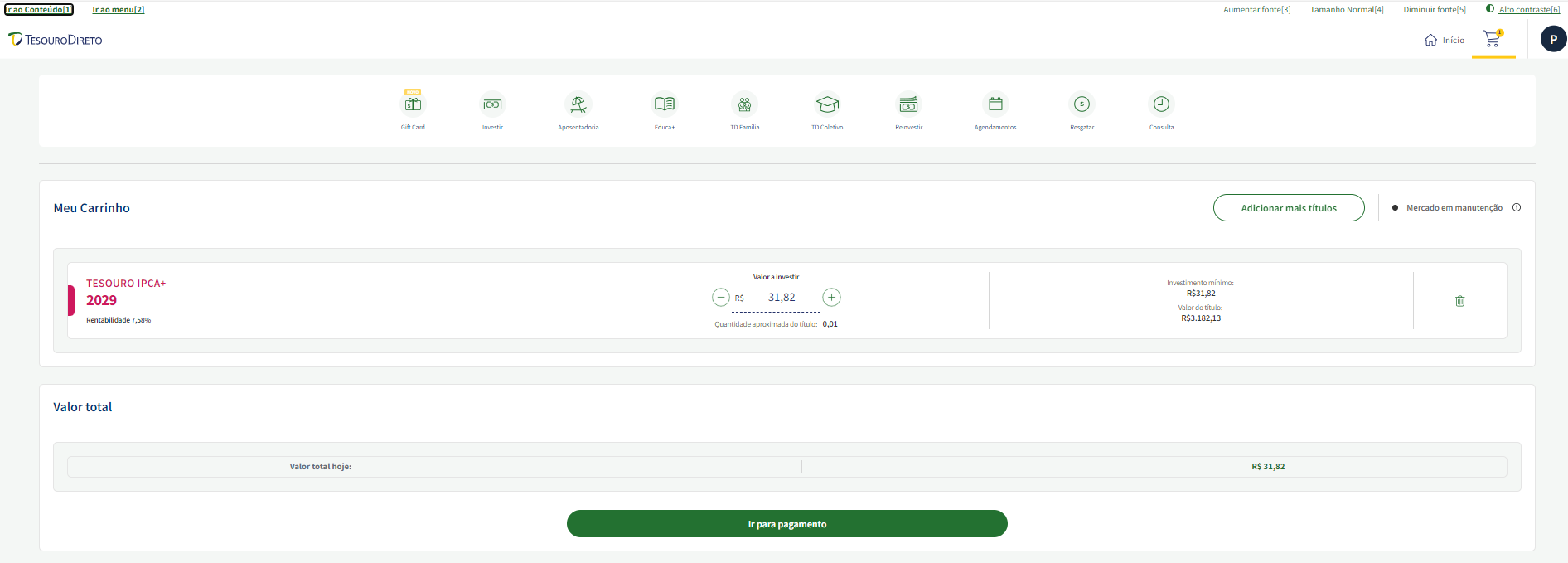
Task: Click the info icon beside Mercado em manutenção
Action: coord(1517,207)
